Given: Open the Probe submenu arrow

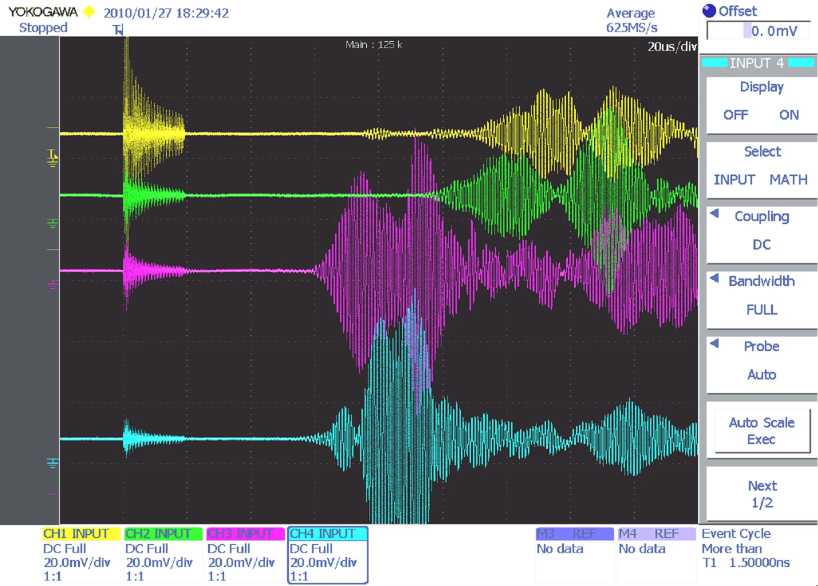Looking at the screenshot, I should click(x=715, y=343).
